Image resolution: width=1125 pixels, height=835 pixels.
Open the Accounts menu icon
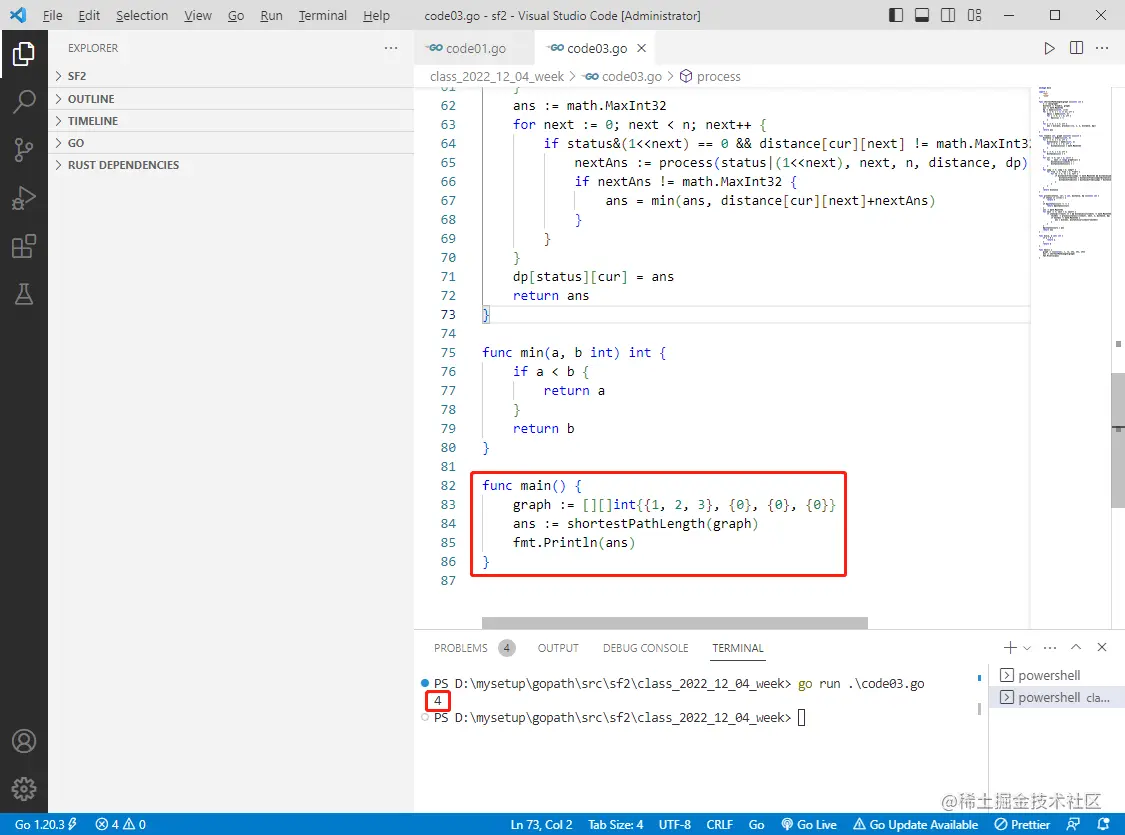click(x=24, y=741)
